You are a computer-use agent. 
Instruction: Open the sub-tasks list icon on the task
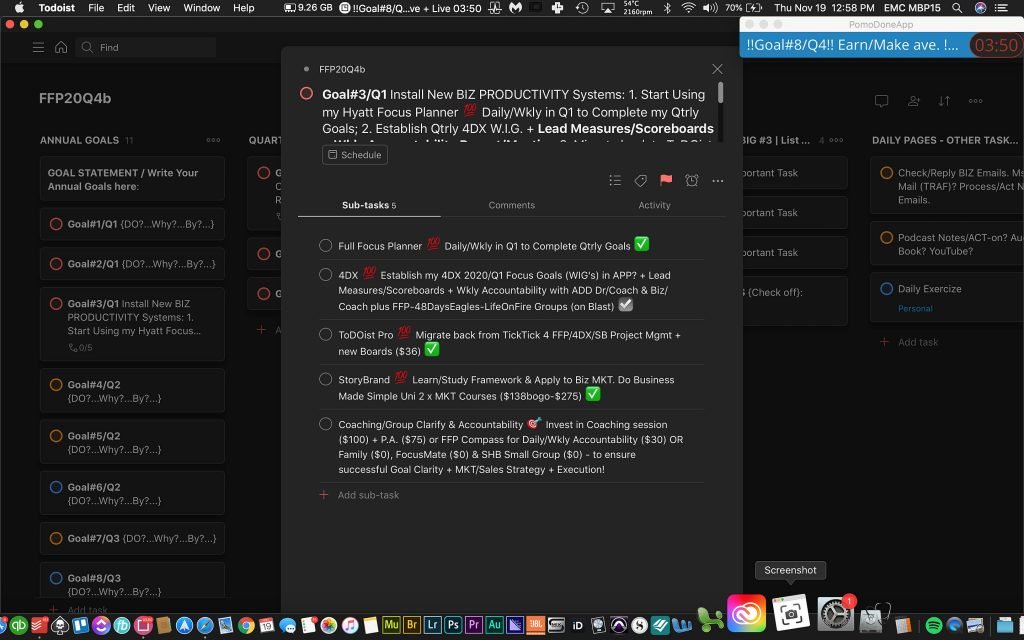(615, 180)
